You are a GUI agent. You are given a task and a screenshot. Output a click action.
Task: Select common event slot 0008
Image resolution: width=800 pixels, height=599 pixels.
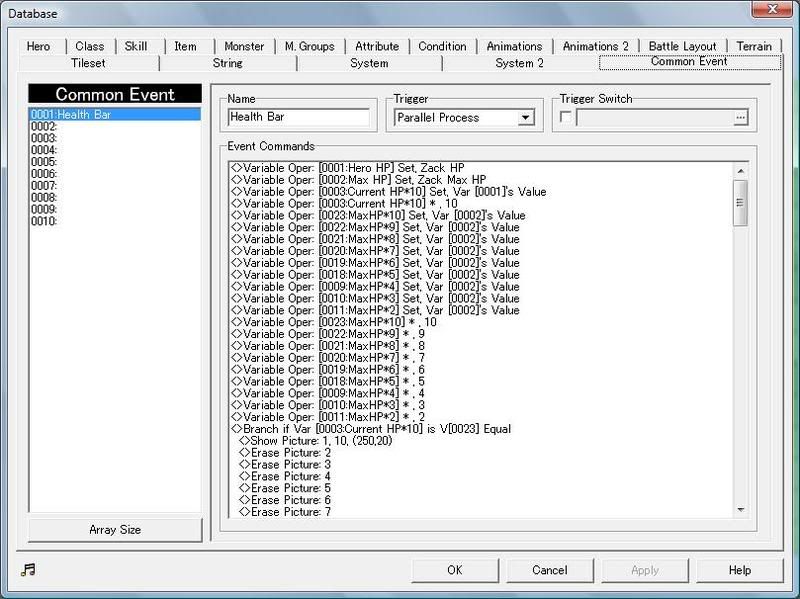click(115, 197)
